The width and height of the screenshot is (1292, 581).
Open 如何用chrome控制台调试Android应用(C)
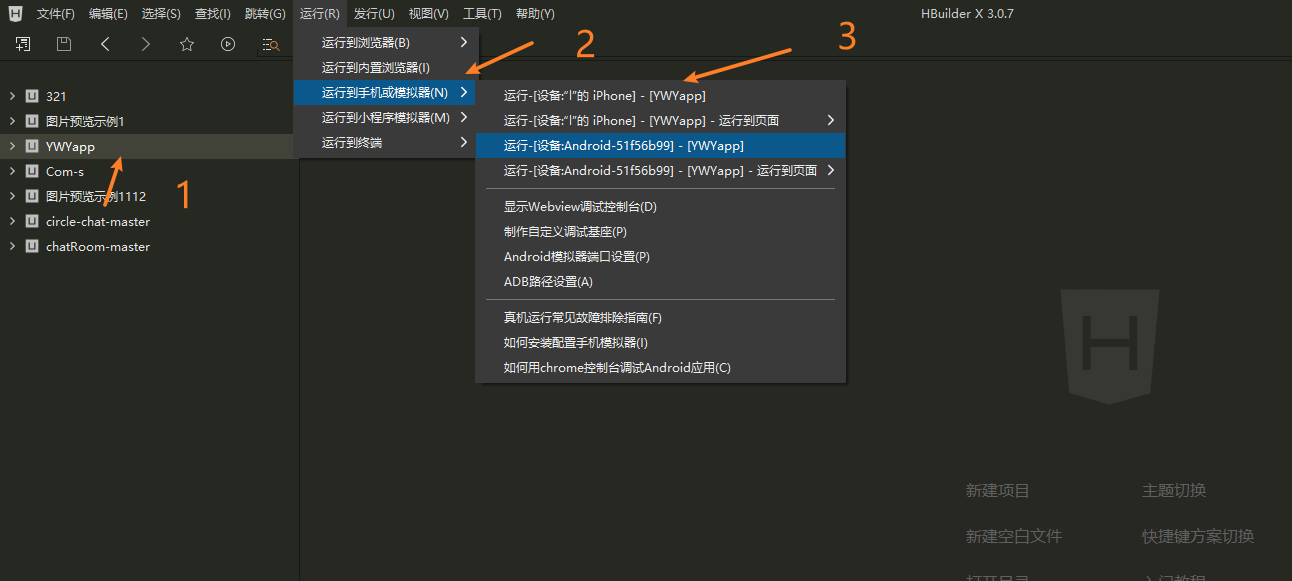(661, 368)
